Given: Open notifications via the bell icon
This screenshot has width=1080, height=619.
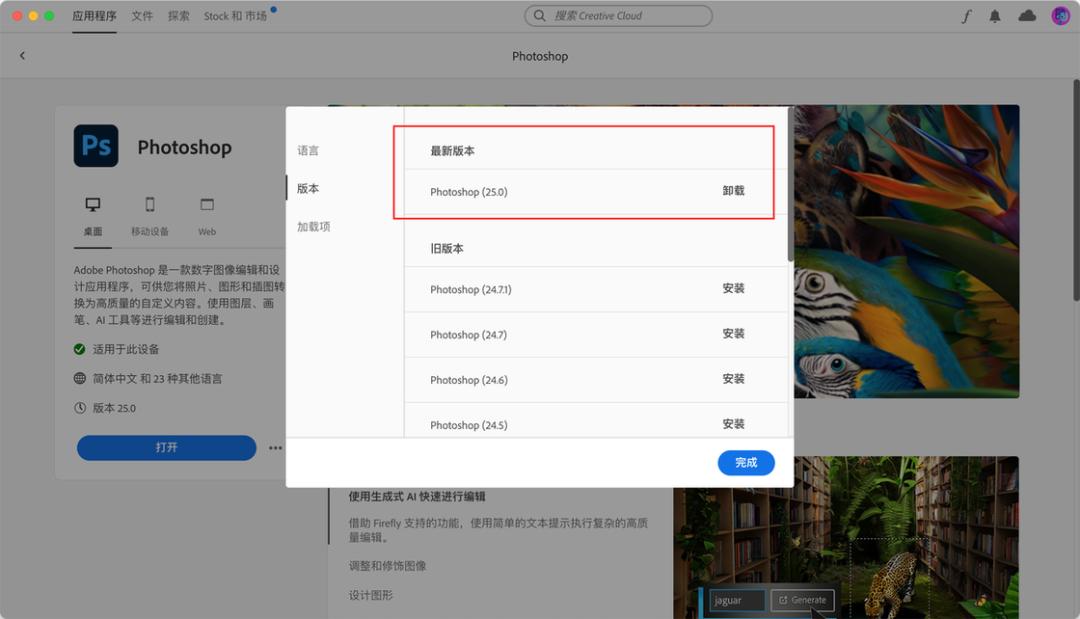Looking at the screenshot, I should coord(995,15).
